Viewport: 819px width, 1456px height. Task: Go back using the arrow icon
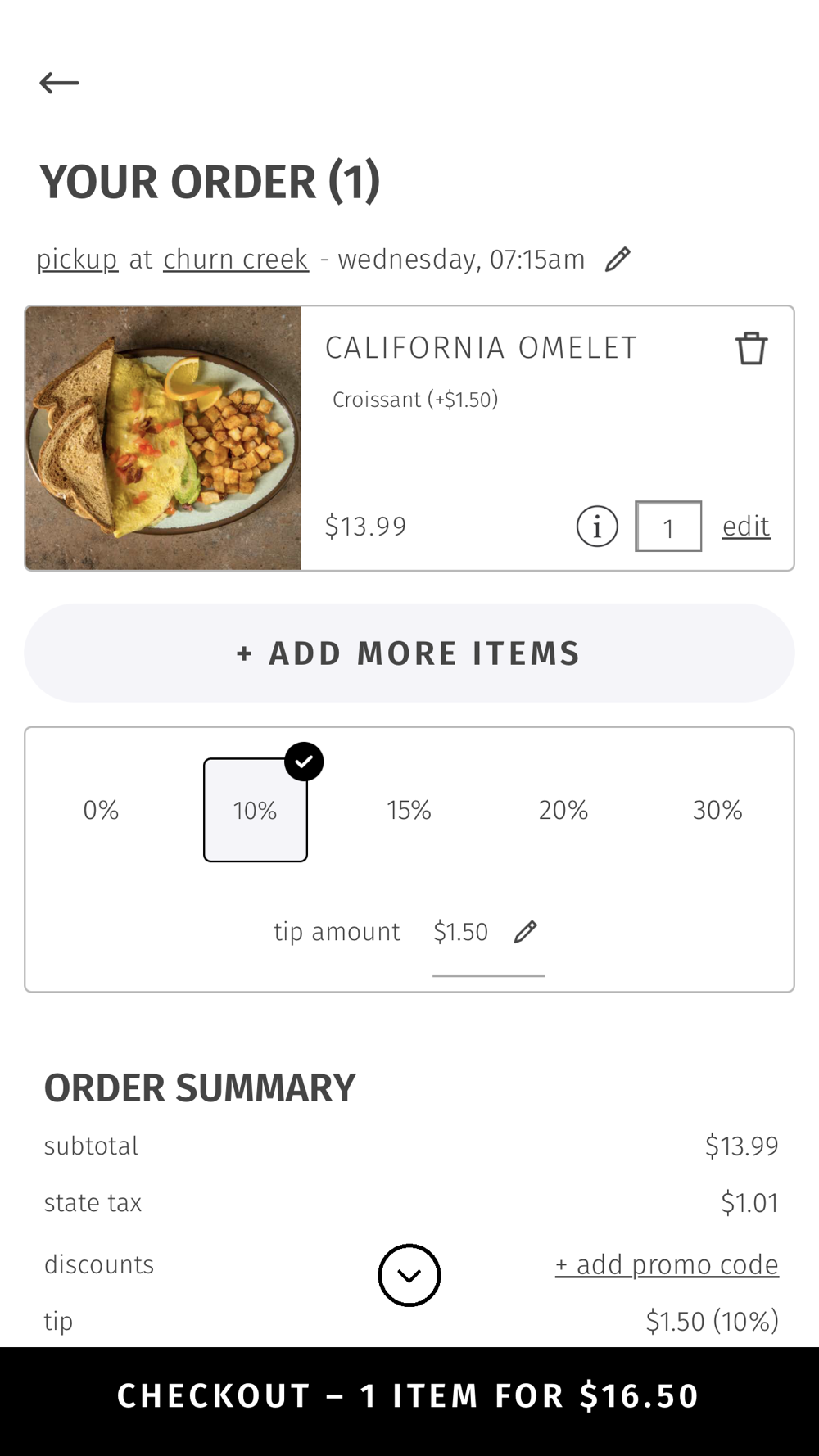[59, 83]
